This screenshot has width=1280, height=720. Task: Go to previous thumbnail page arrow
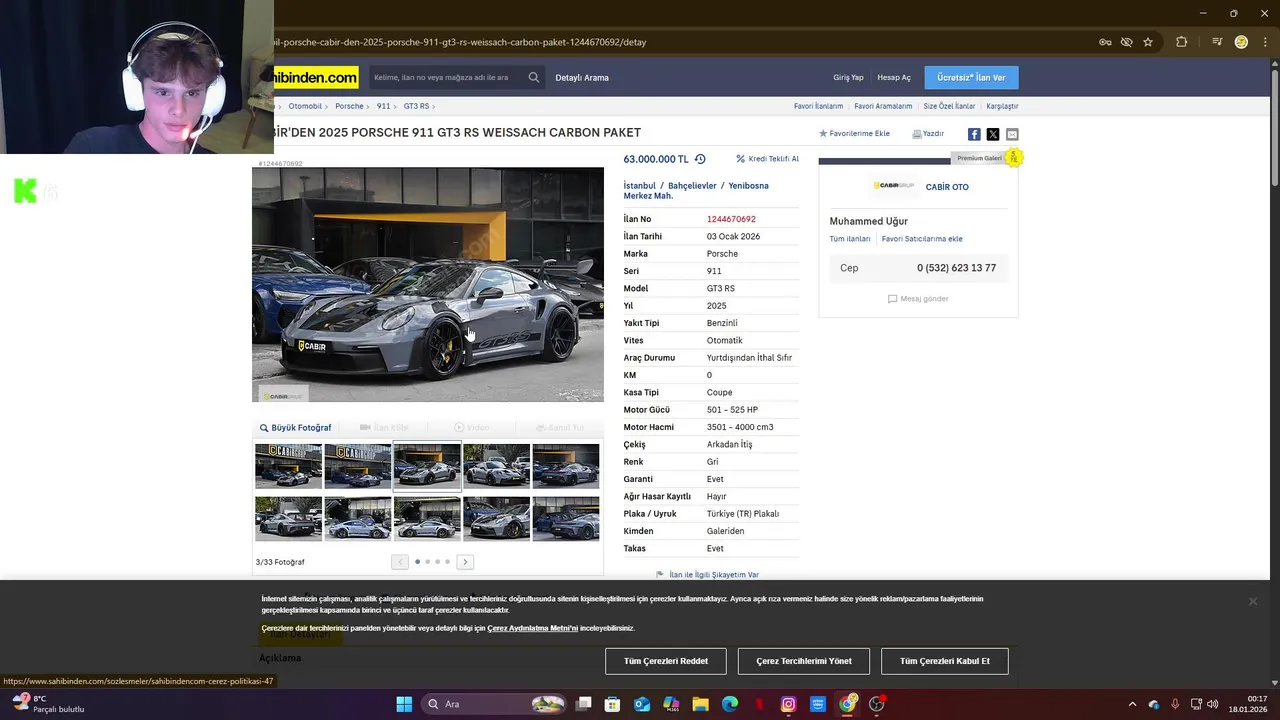click(x=400, y=562)
